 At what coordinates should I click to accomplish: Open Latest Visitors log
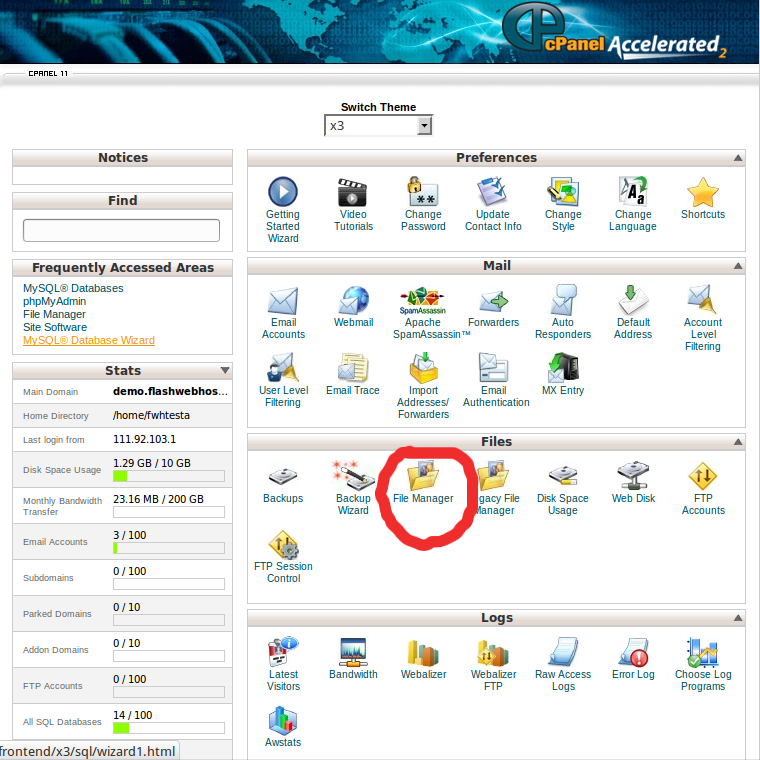tap(283, 652)
